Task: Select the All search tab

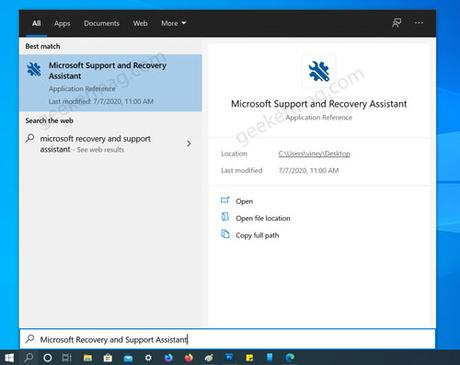Action: [36, 23]
